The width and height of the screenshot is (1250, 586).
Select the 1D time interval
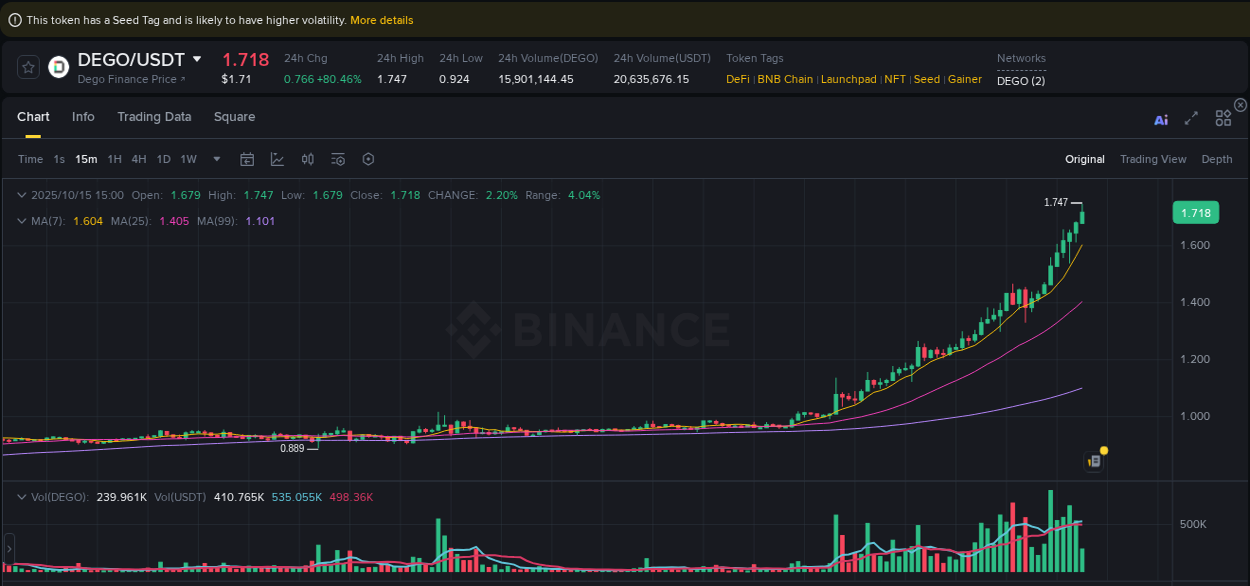[163, 158]
